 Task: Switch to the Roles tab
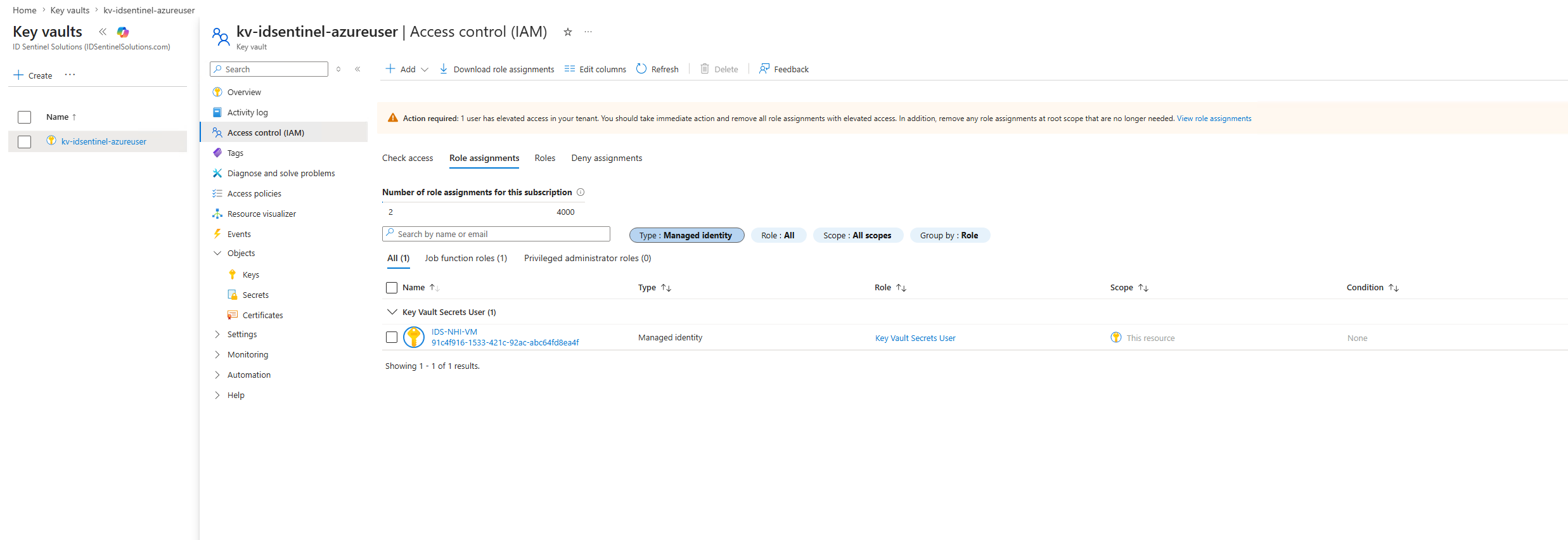pos(545,158)
